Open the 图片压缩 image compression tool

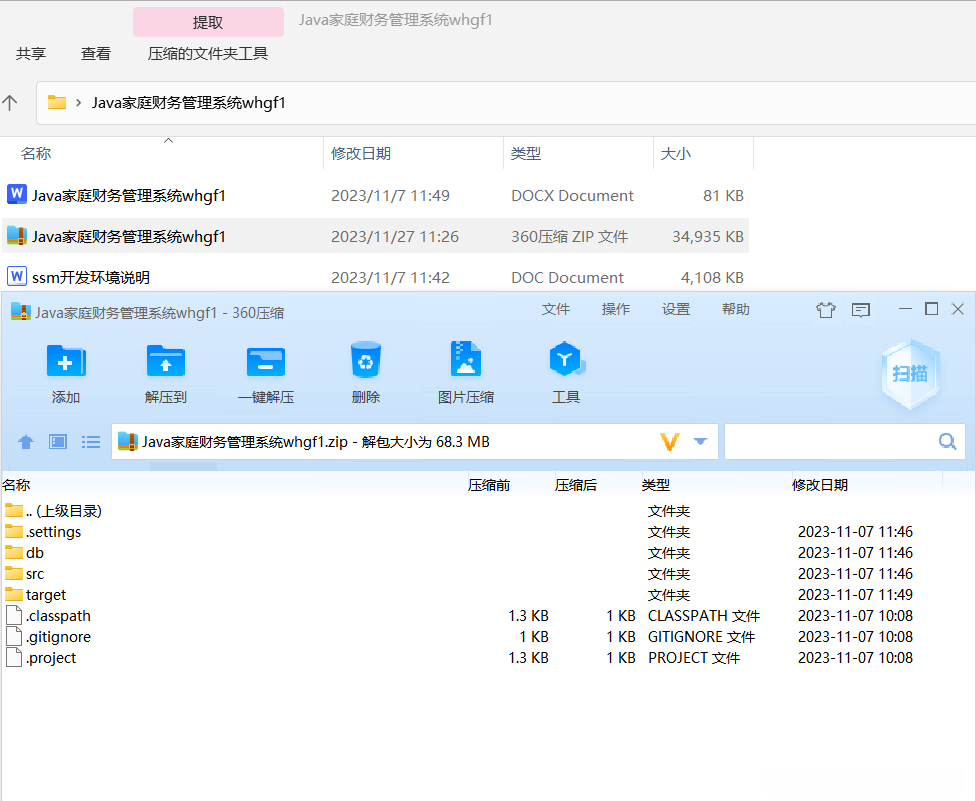tap(466, 359)
